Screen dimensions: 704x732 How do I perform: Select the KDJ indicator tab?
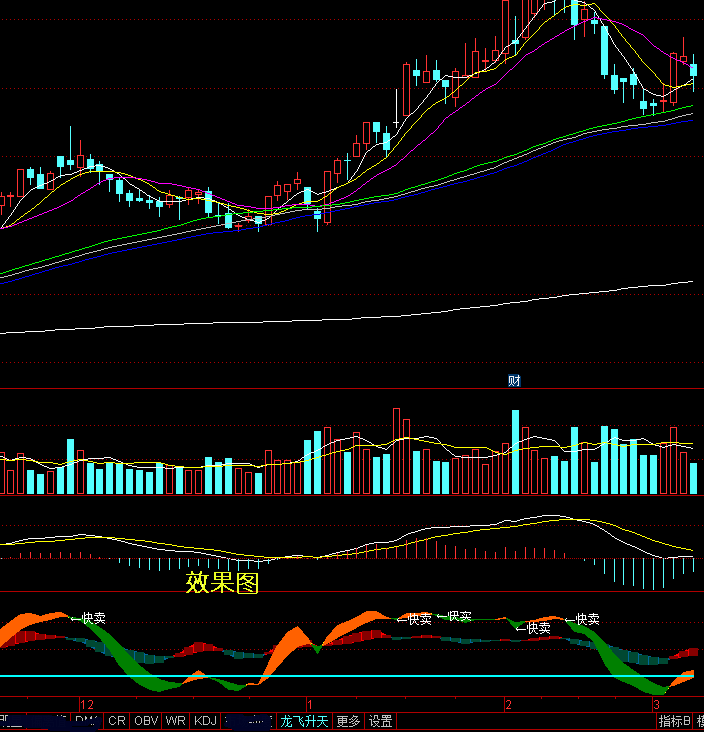[x=205, y=721]
